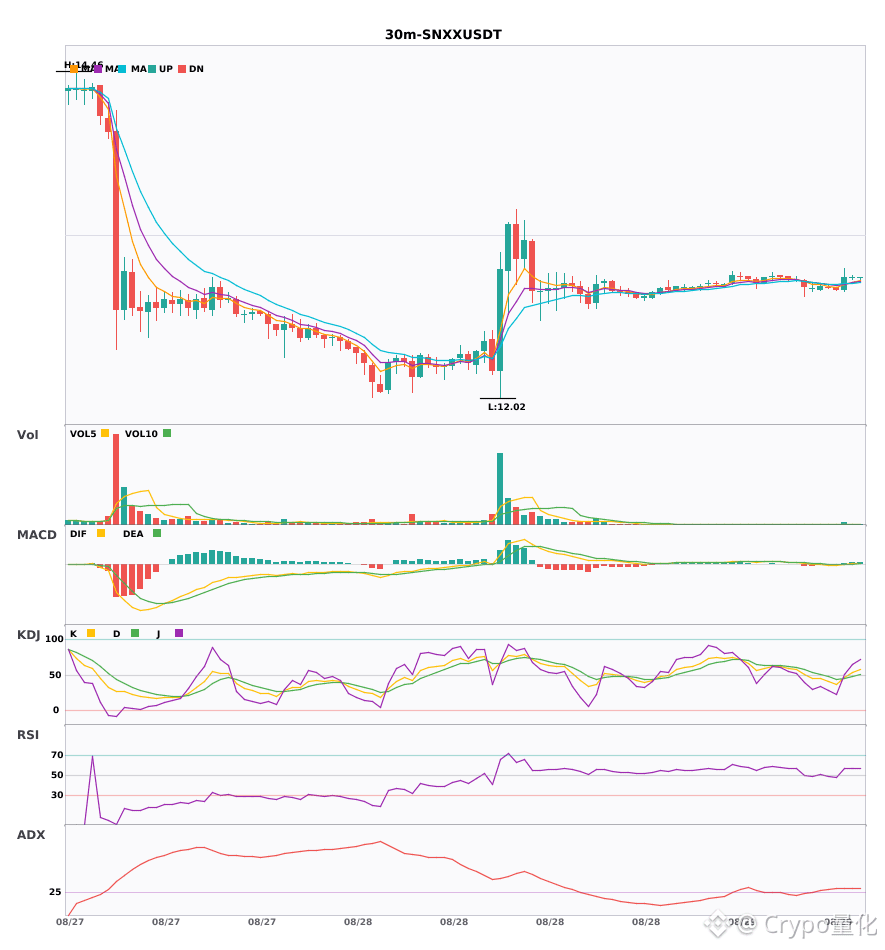Click the green UP legend swatch
The image size is (885, 950).
152,69
